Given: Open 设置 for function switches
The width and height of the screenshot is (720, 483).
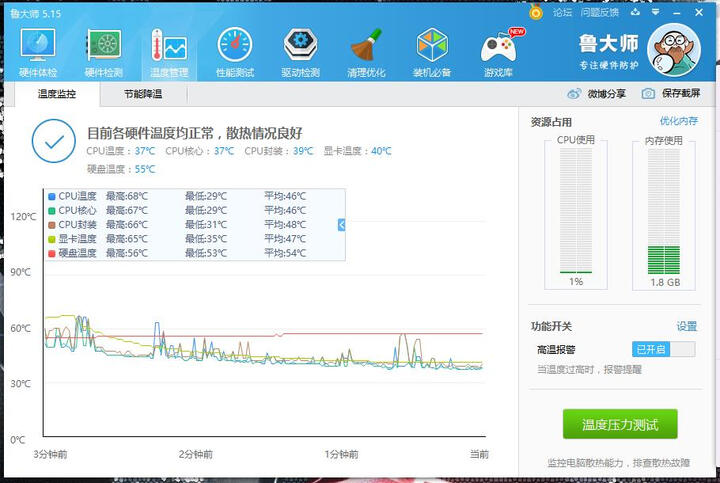Looking at the screenshot, I should (686, 326).
